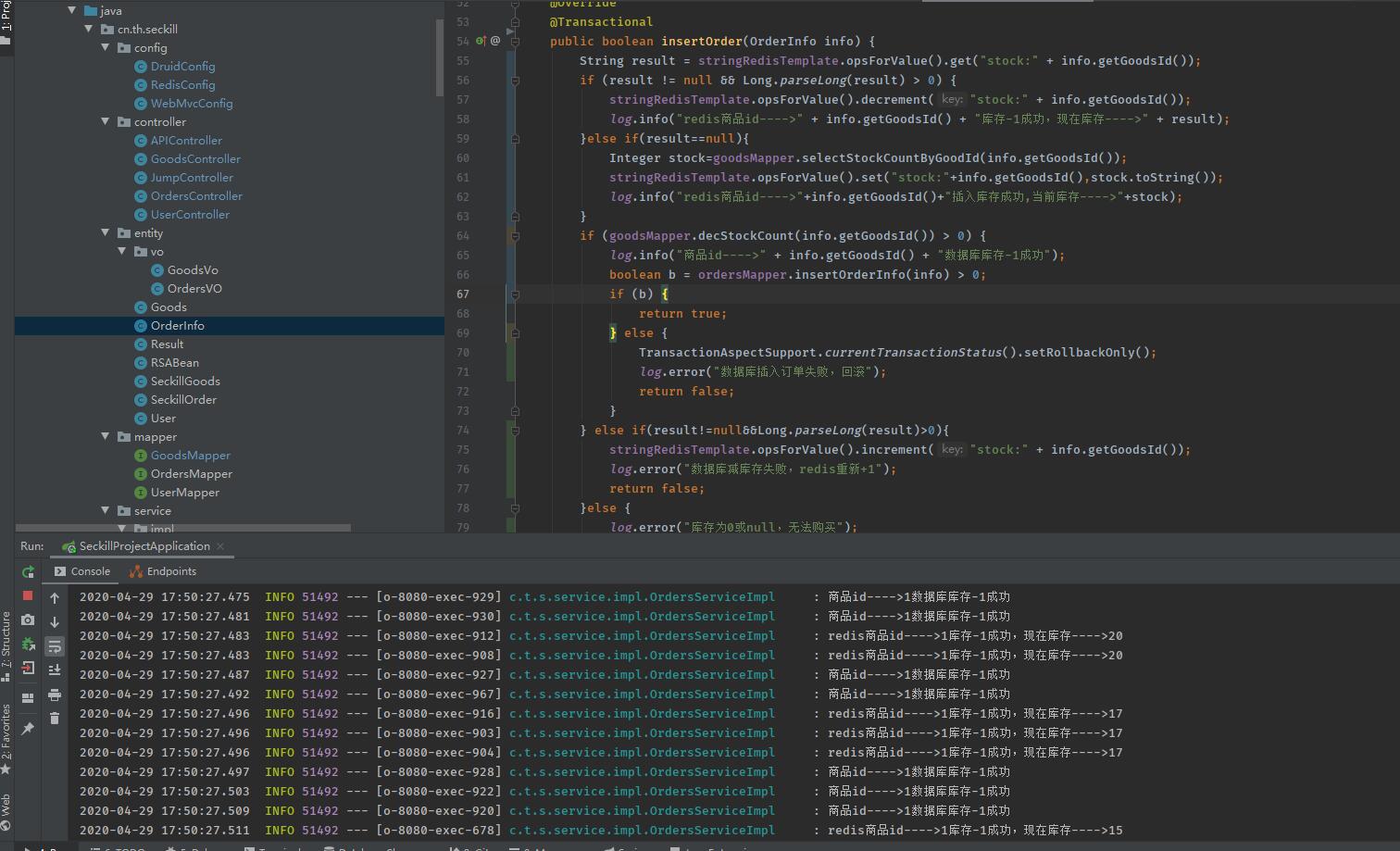Collapse the service package
This screenshot has height=851, width=1400.
(106, 510)
